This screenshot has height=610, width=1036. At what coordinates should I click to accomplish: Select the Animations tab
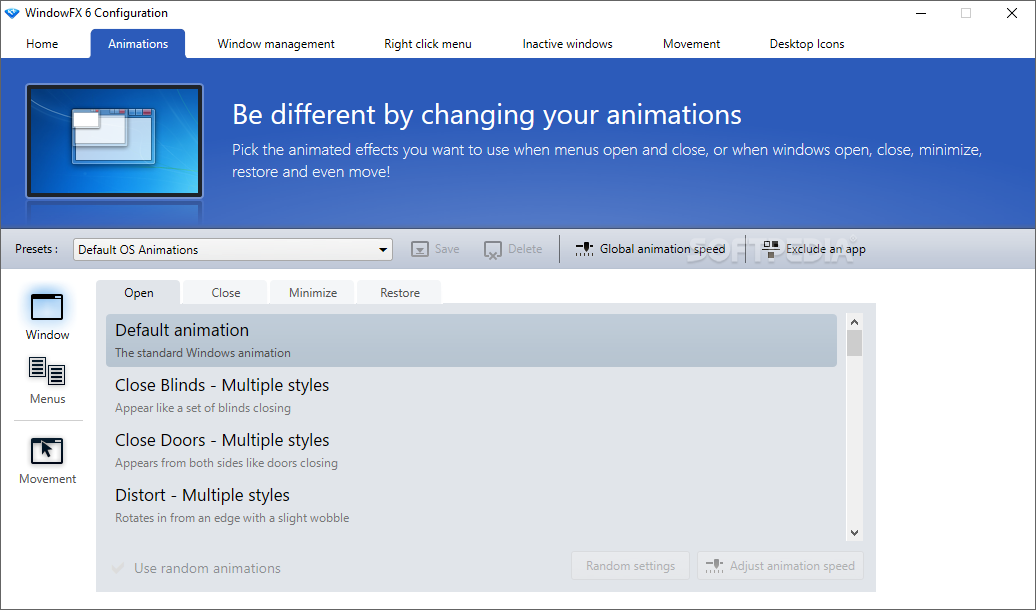coord(138,44)
